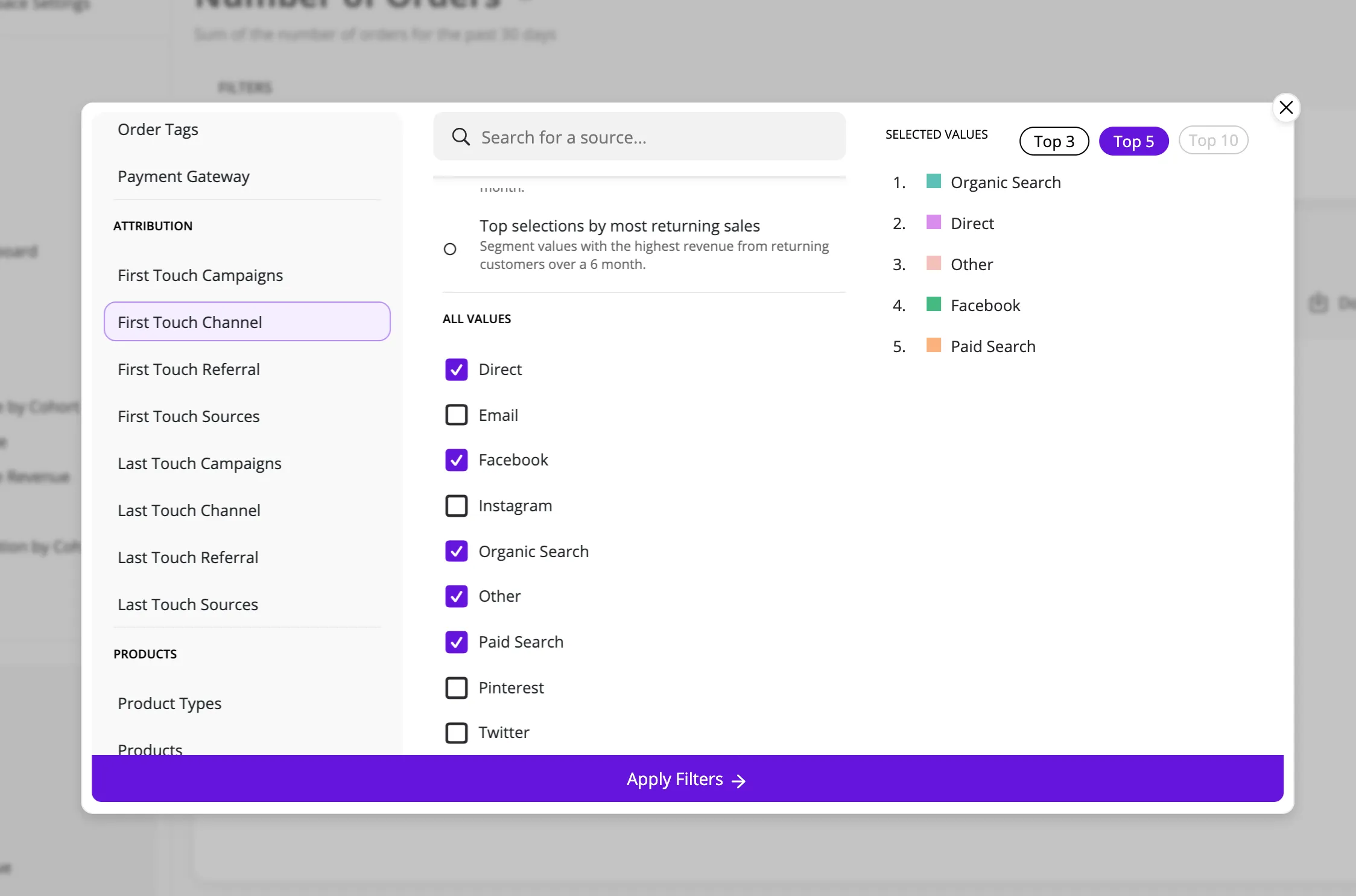The height and width of the screenshot is (896, 1356).
Task: Uncheck the Facebook checkbox
Action: pos(457,460)
